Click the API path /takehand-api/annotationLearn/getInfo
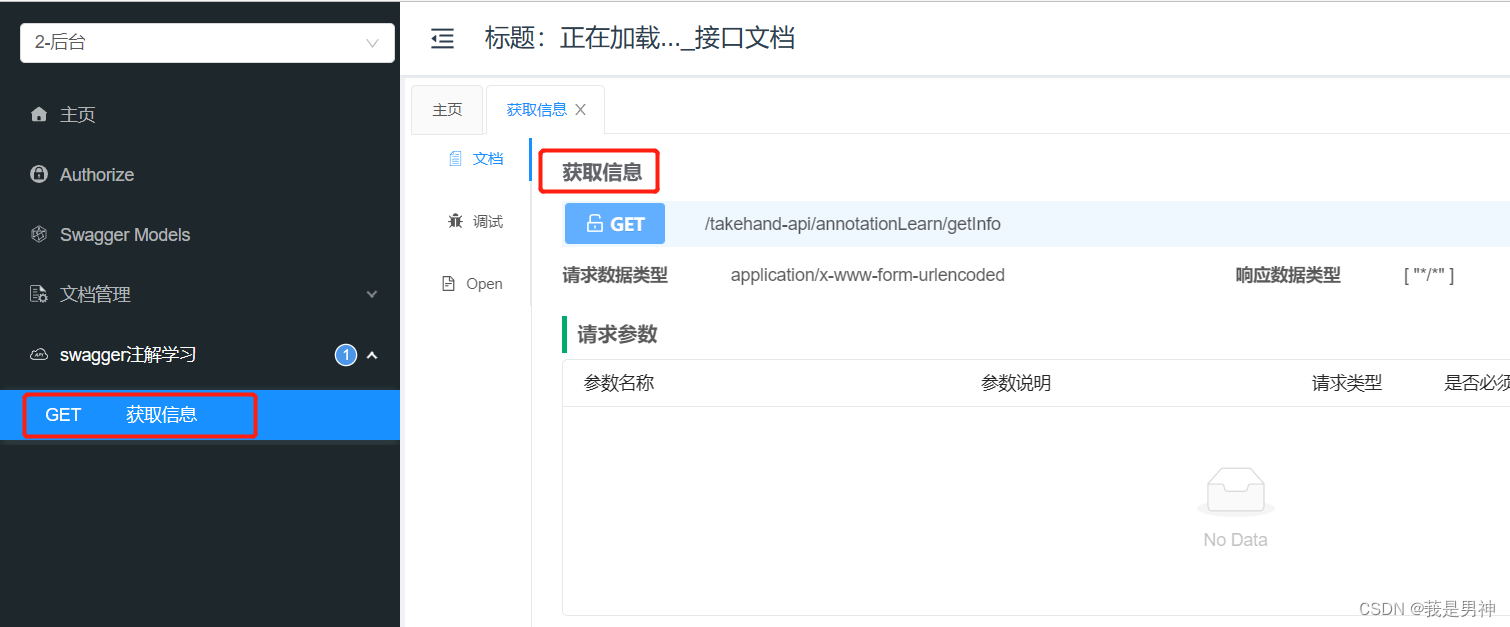This screenshot has height=627, width=1510. (x=852, y=223)
